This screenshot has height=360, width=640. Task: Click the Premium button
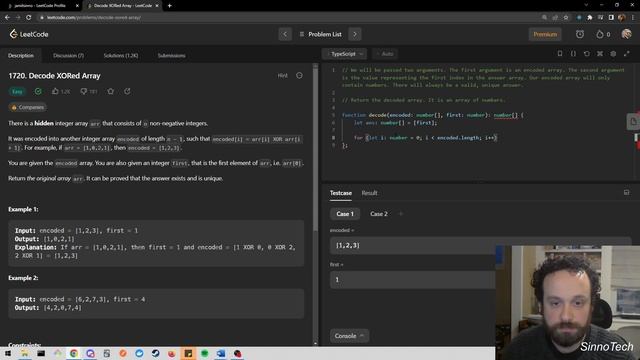pos(545,34)
